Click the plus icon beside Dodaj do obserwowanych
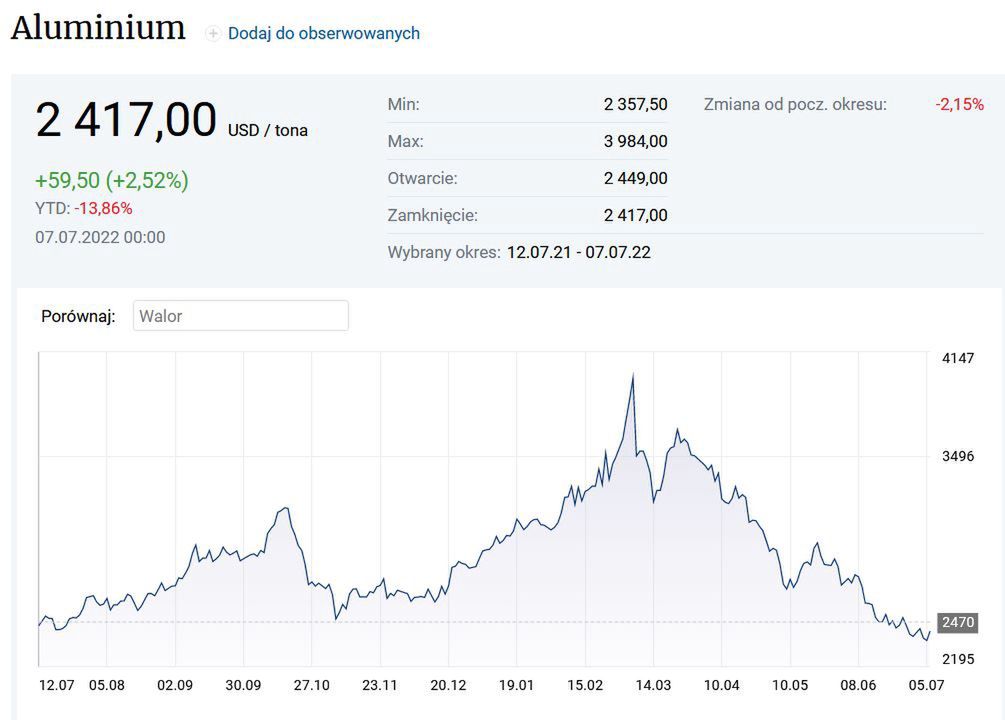 (213, 33)
